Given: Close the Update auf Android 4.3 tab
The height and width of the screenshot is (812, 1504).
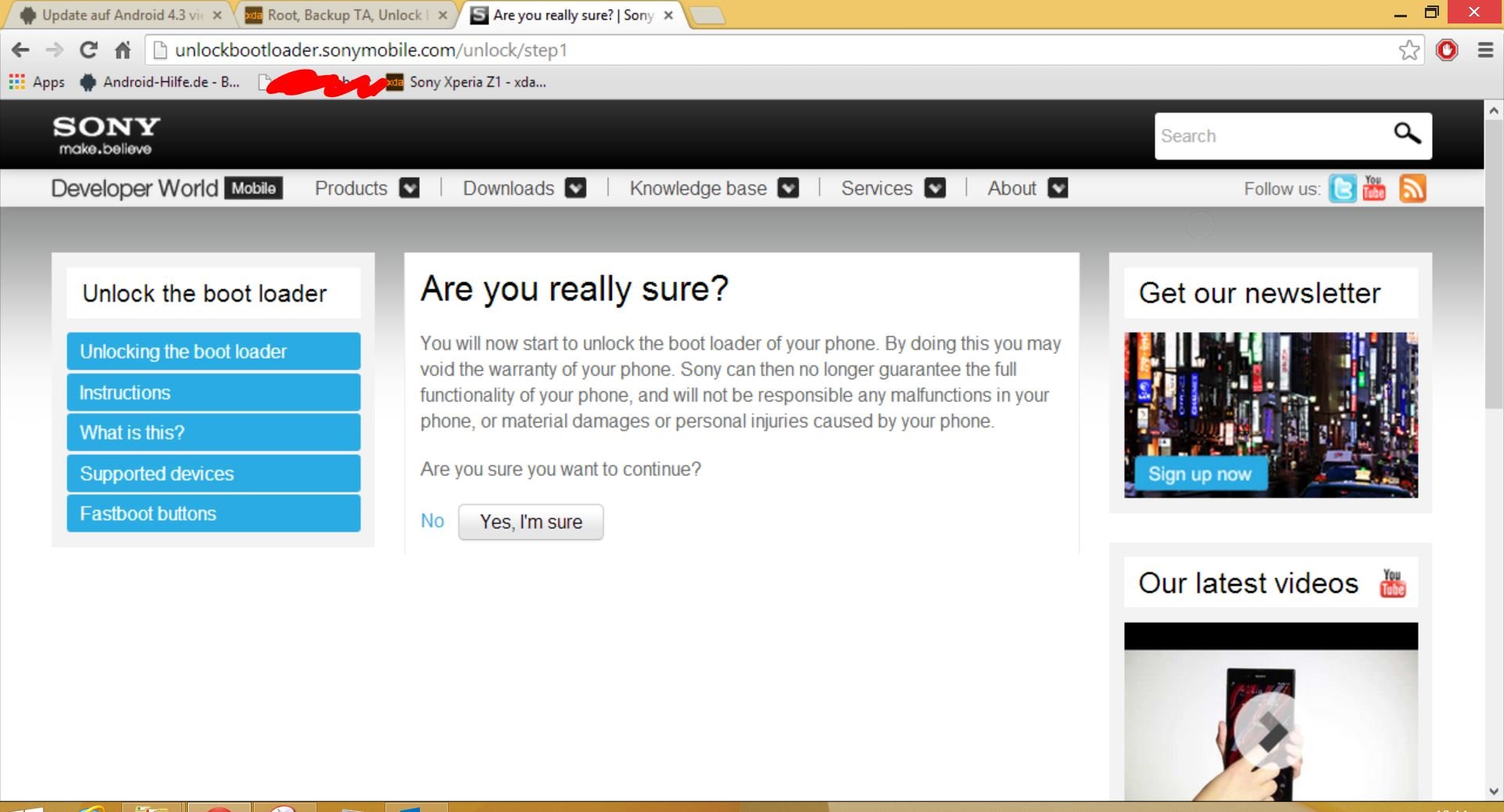Looking at the screenshot, I should pos(217,15).
